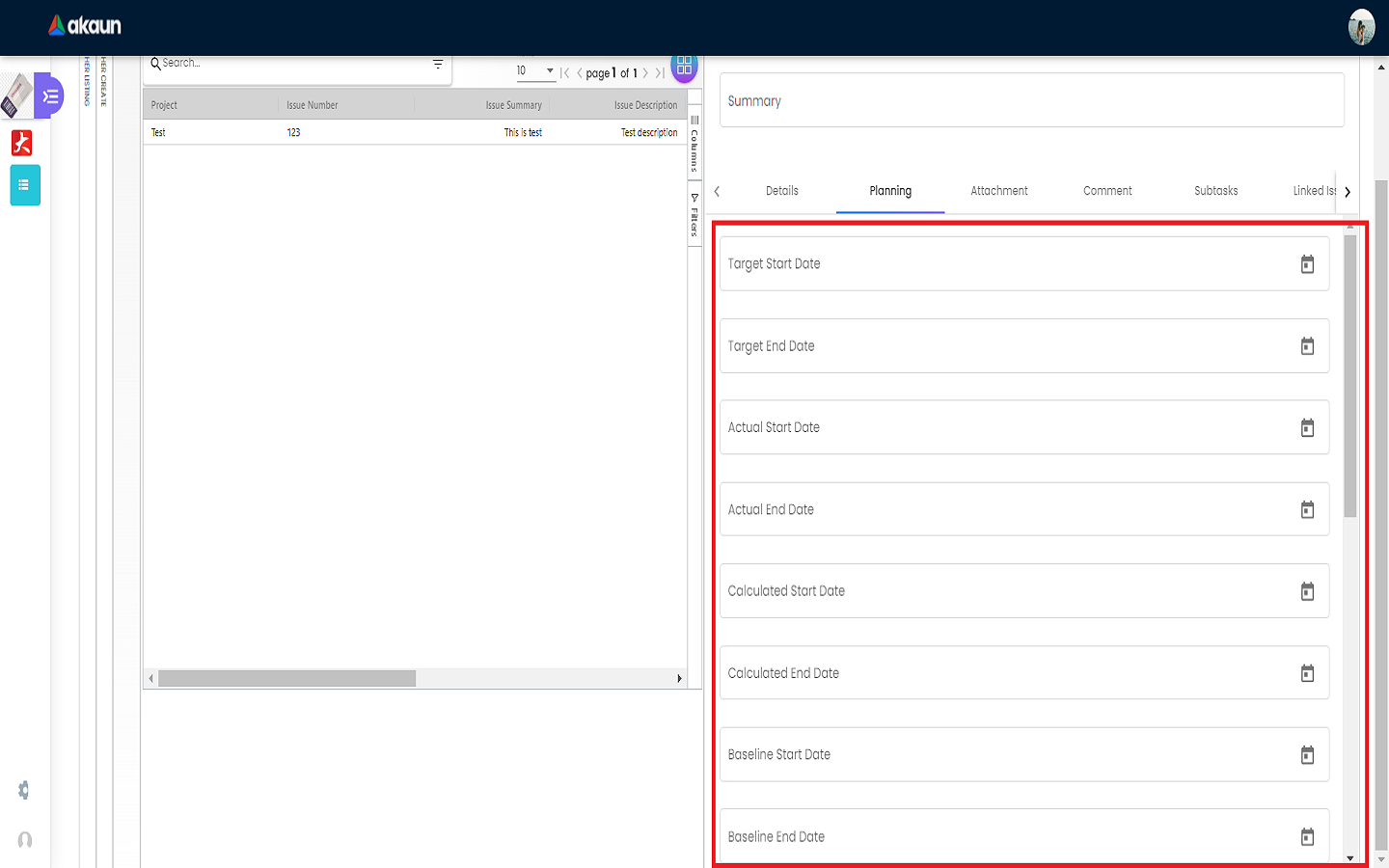Click the table scrollbar right arrow

point(679,679)
